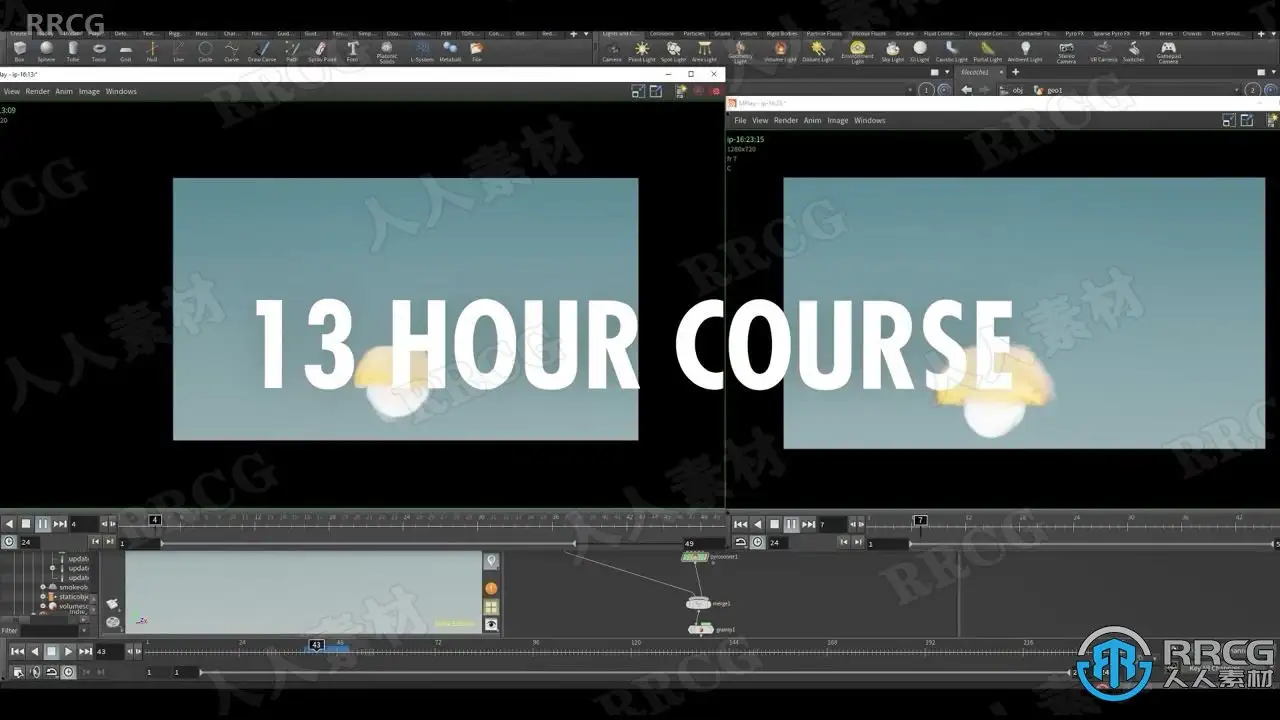Add a GI Light

(x=920, y=50)
